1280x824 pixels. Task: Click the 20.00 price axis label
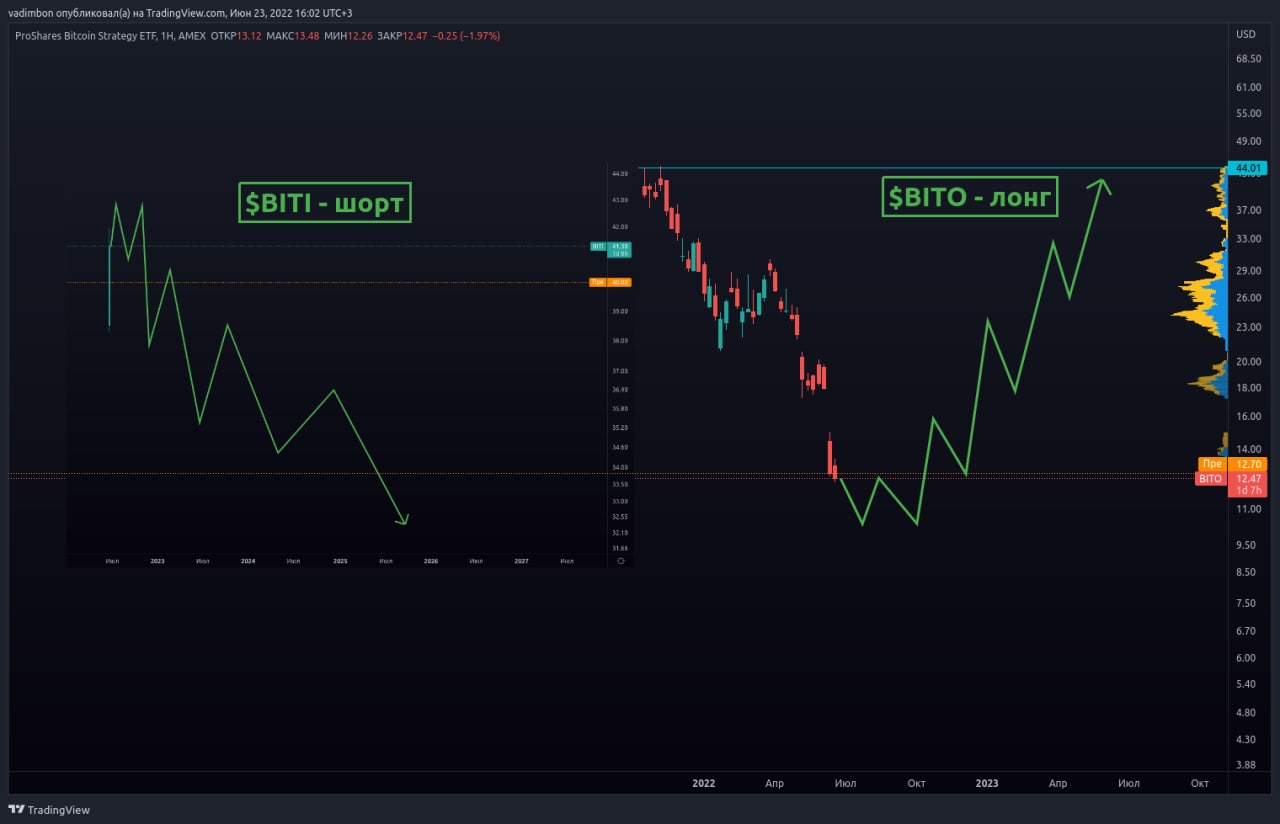(1250, 361)
